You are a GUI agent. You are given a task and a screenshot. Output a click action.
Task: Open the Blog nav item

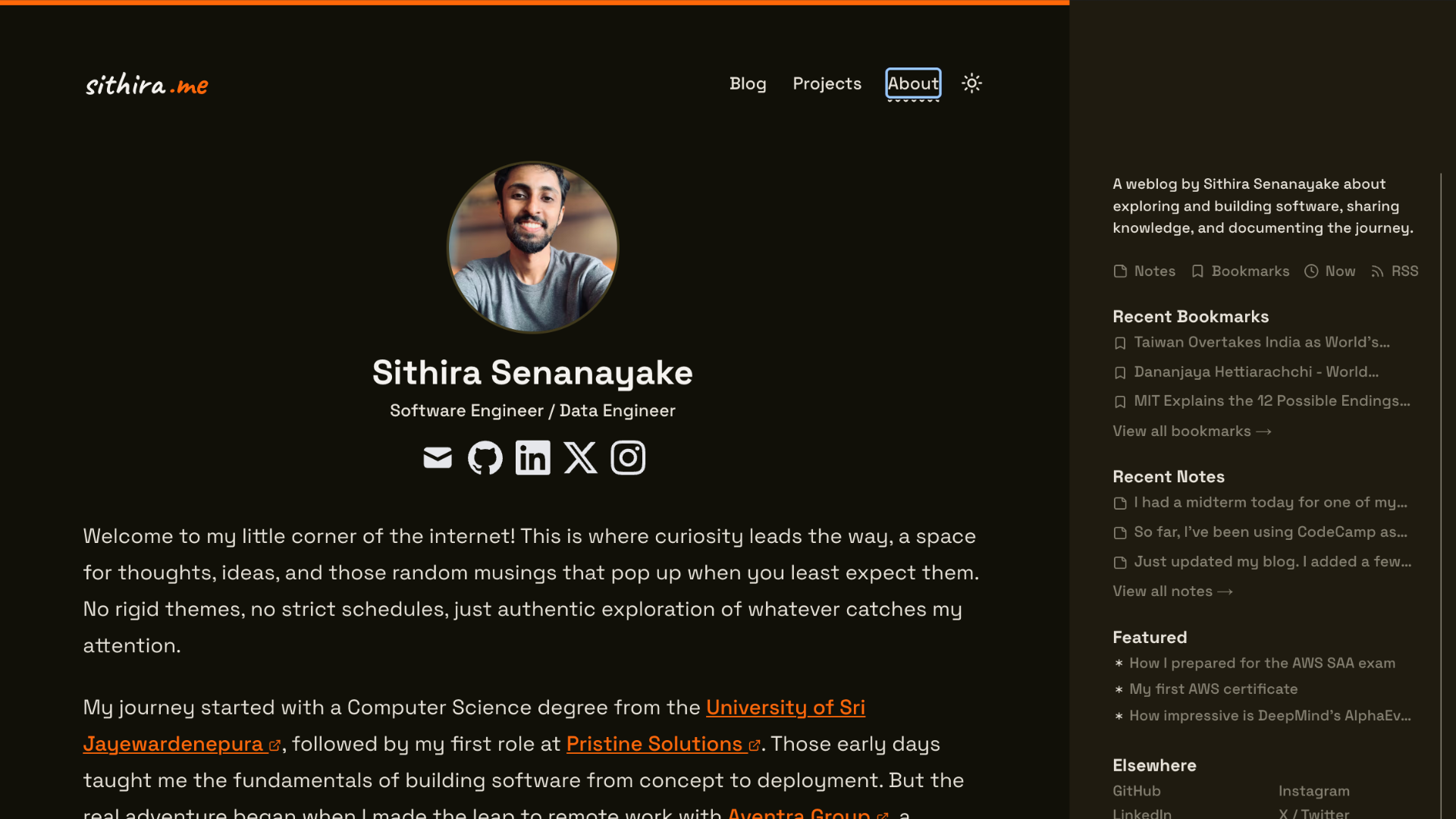(748, 83)
